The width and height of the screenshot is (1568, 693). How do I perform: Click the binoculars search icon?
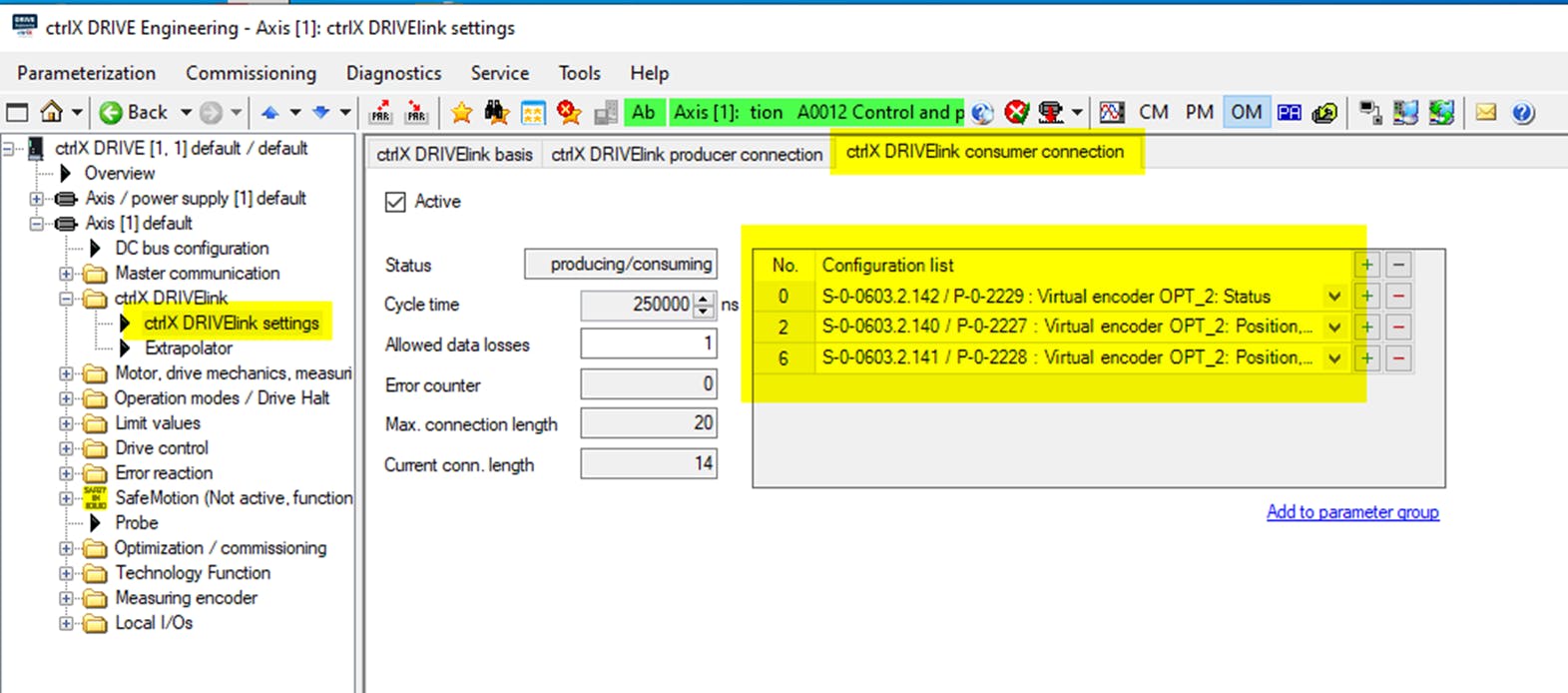(496, 112)
